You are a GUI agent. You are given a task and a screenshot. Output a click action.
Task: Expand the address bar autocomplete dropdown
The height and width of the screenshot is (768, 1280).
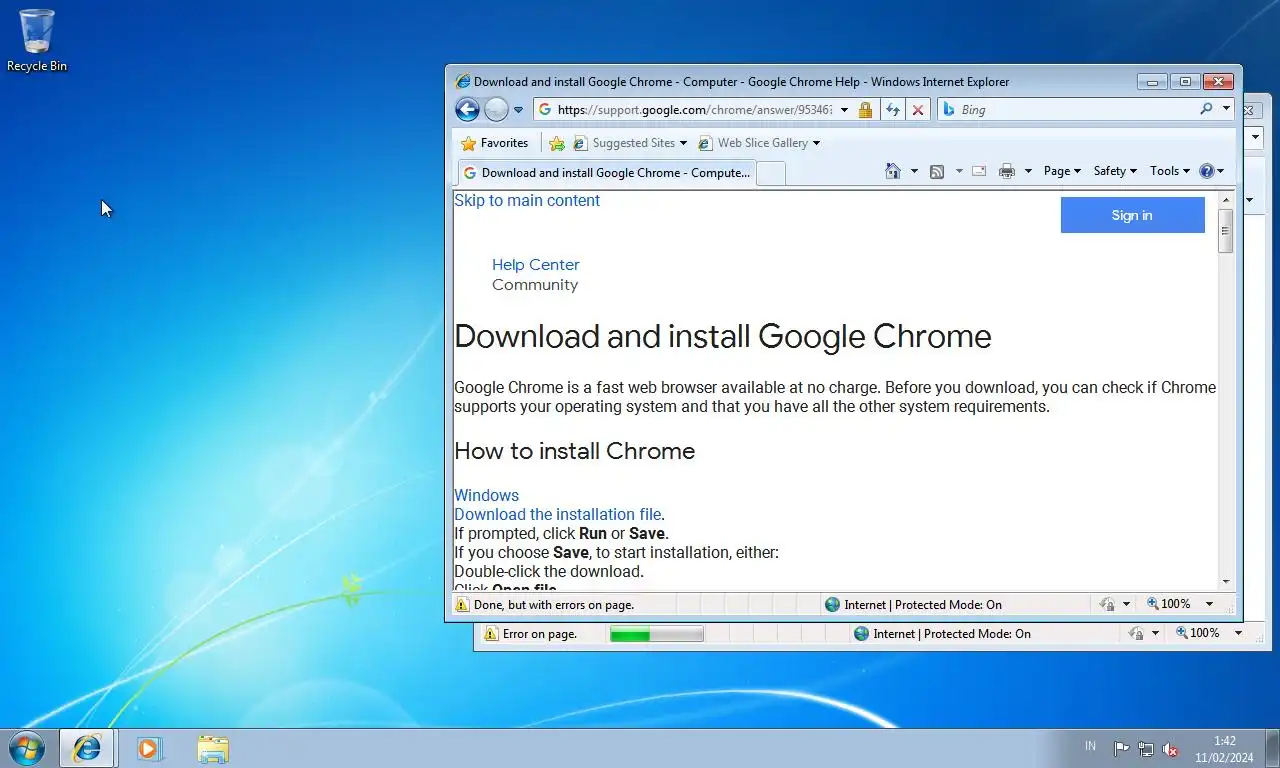844,110
